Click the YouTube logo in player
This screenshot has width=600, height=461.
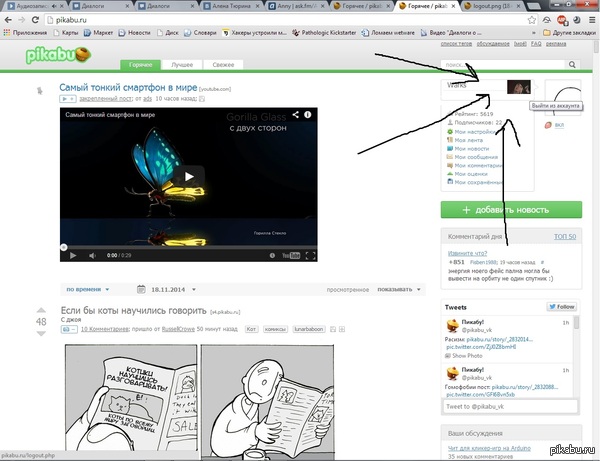click(291, 255)
